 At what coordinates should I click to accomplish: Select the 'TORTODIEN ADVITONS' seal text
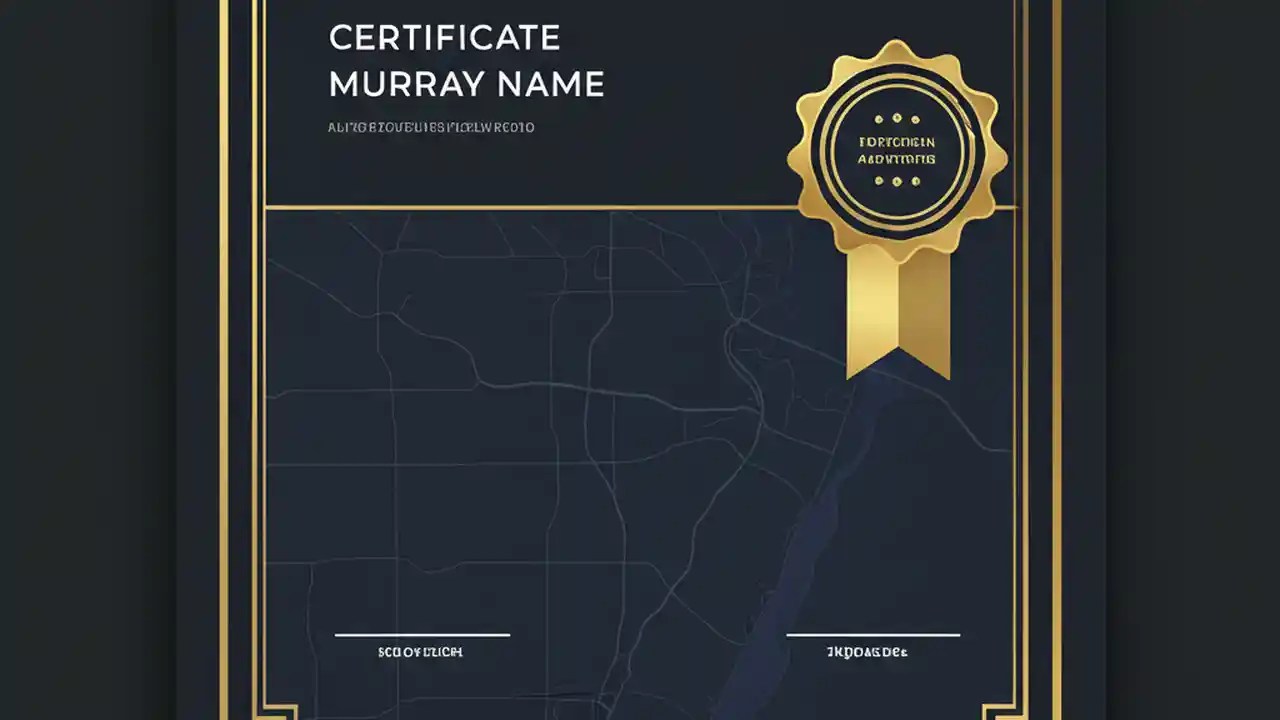[897, 149]
